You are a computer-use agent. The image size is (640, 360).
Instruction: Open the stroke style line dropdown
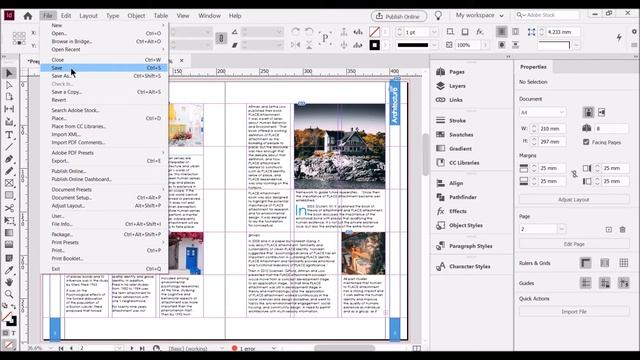(434, 45)
